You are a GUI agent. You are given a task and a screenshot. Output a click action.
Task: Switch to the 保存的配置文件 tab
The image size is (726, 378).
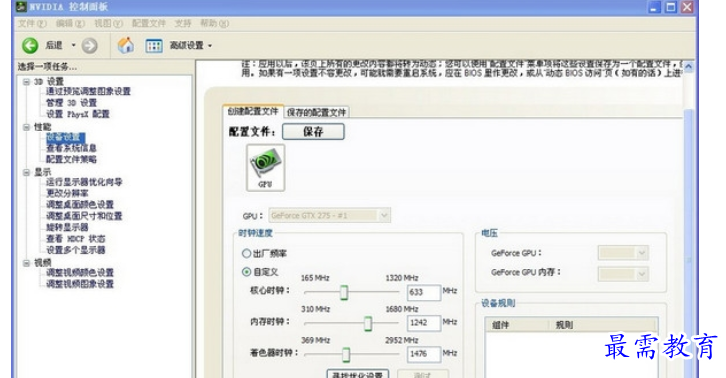coord(316,112)
